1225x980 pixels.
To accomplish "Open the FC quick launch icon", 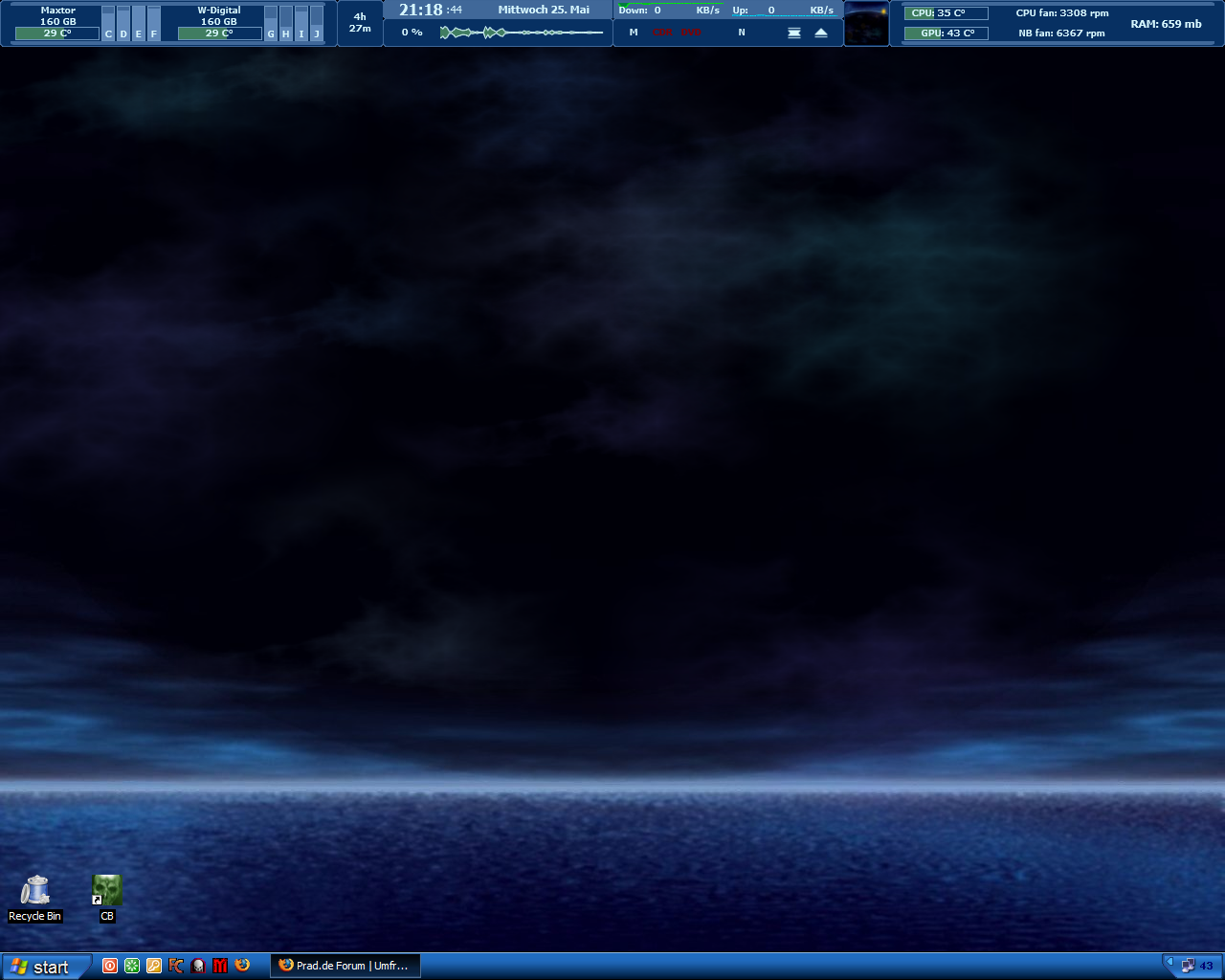I will click(x=176, y=966).
